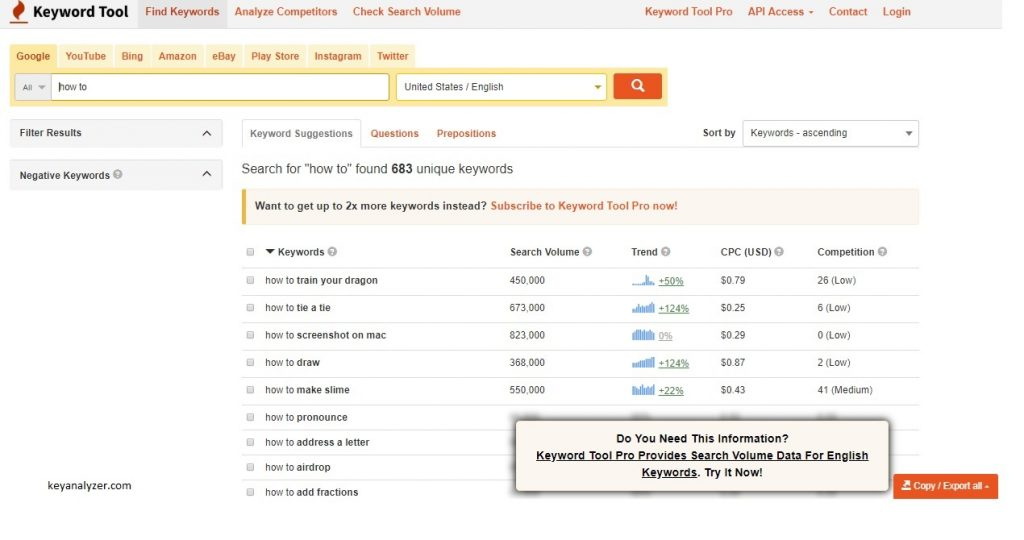
Task: Switch to the Questions tab
Action: 394,133
